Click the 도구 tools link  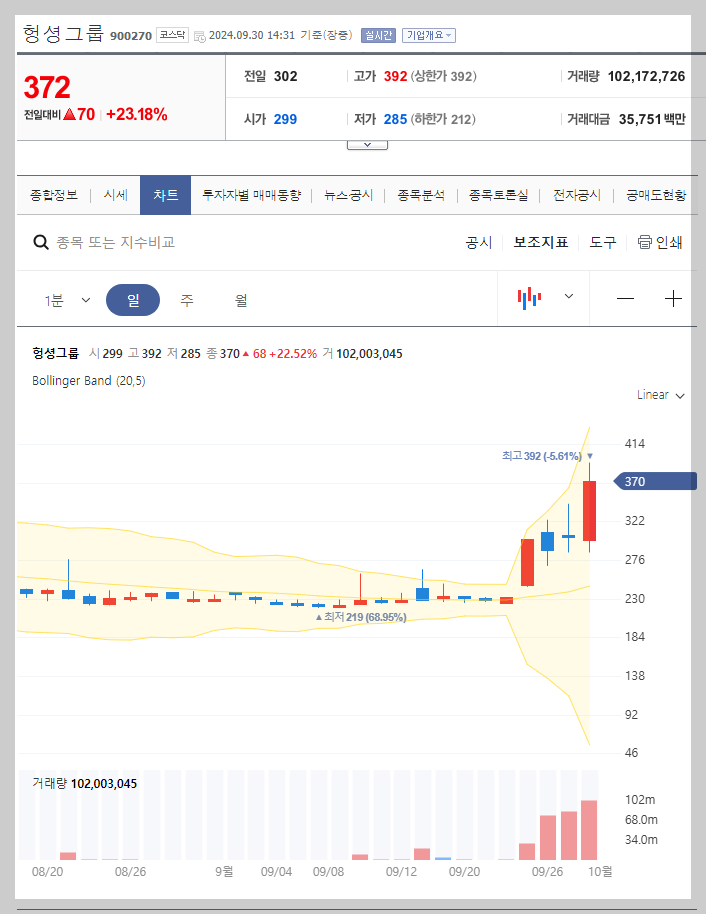tap(601, 242)
